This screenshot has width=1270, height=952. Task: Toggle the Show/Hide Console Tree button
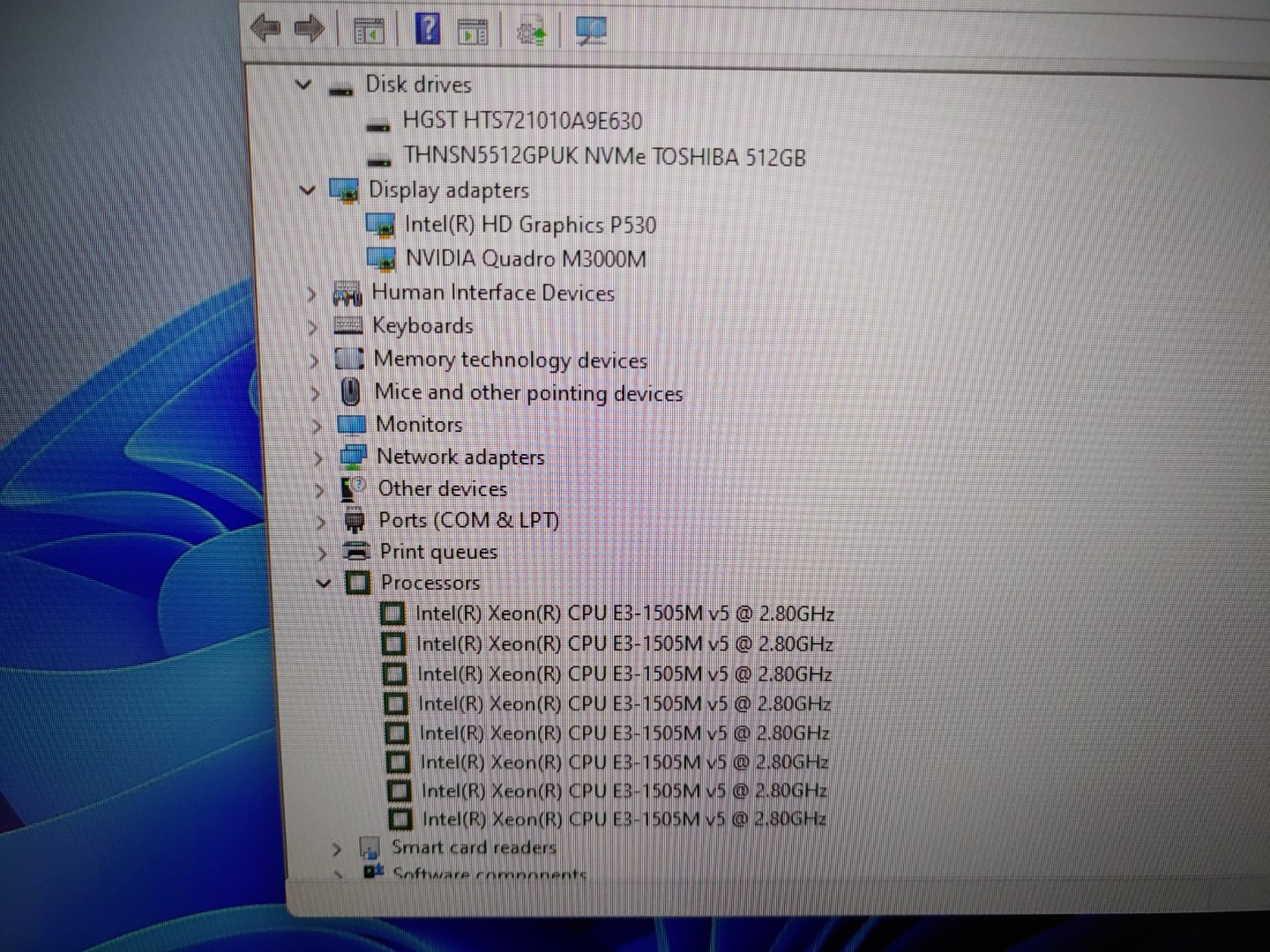coord(369,31)
